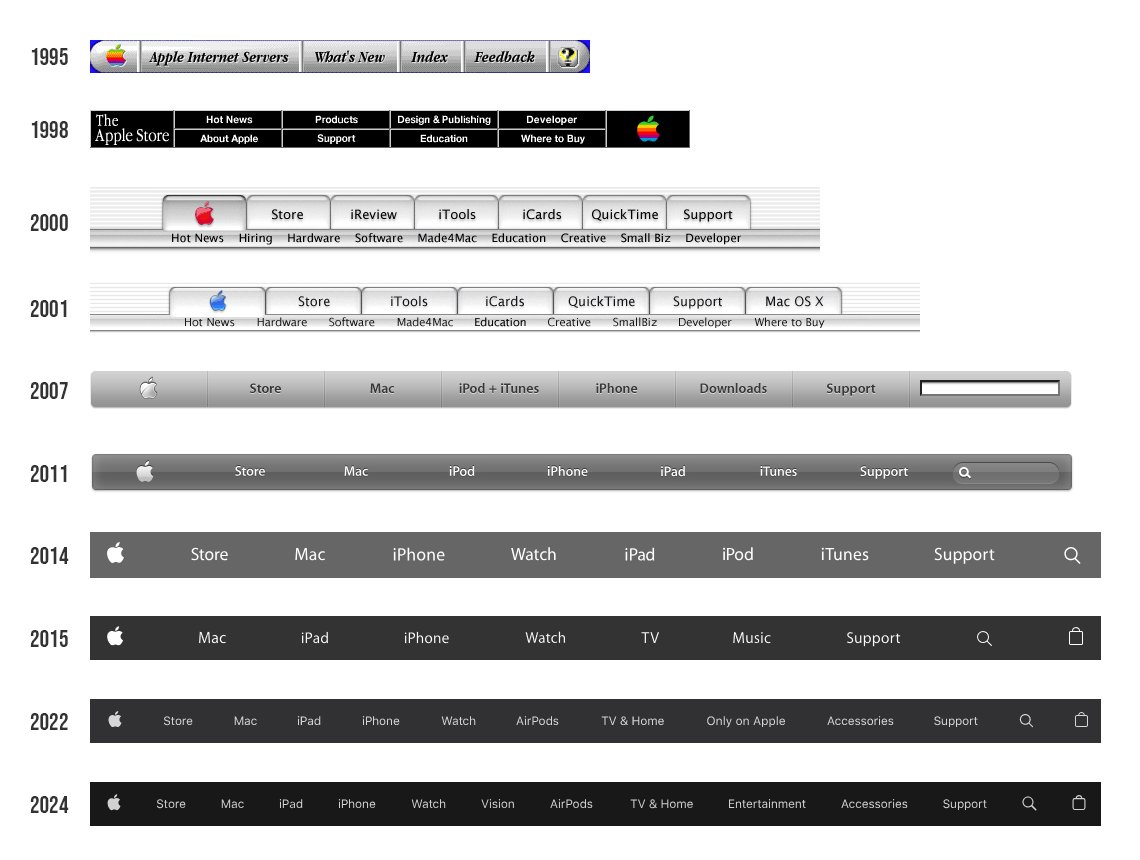Click Store in the 2014 bar
1140x860 pixels.
click(x=209, y=554)
